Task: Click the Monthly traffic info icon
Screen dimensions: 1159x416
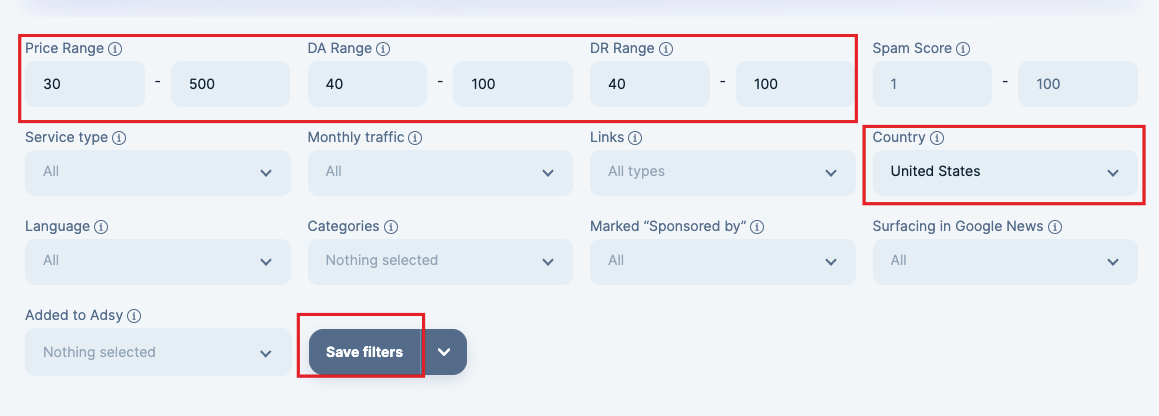Action: [415, 138]
